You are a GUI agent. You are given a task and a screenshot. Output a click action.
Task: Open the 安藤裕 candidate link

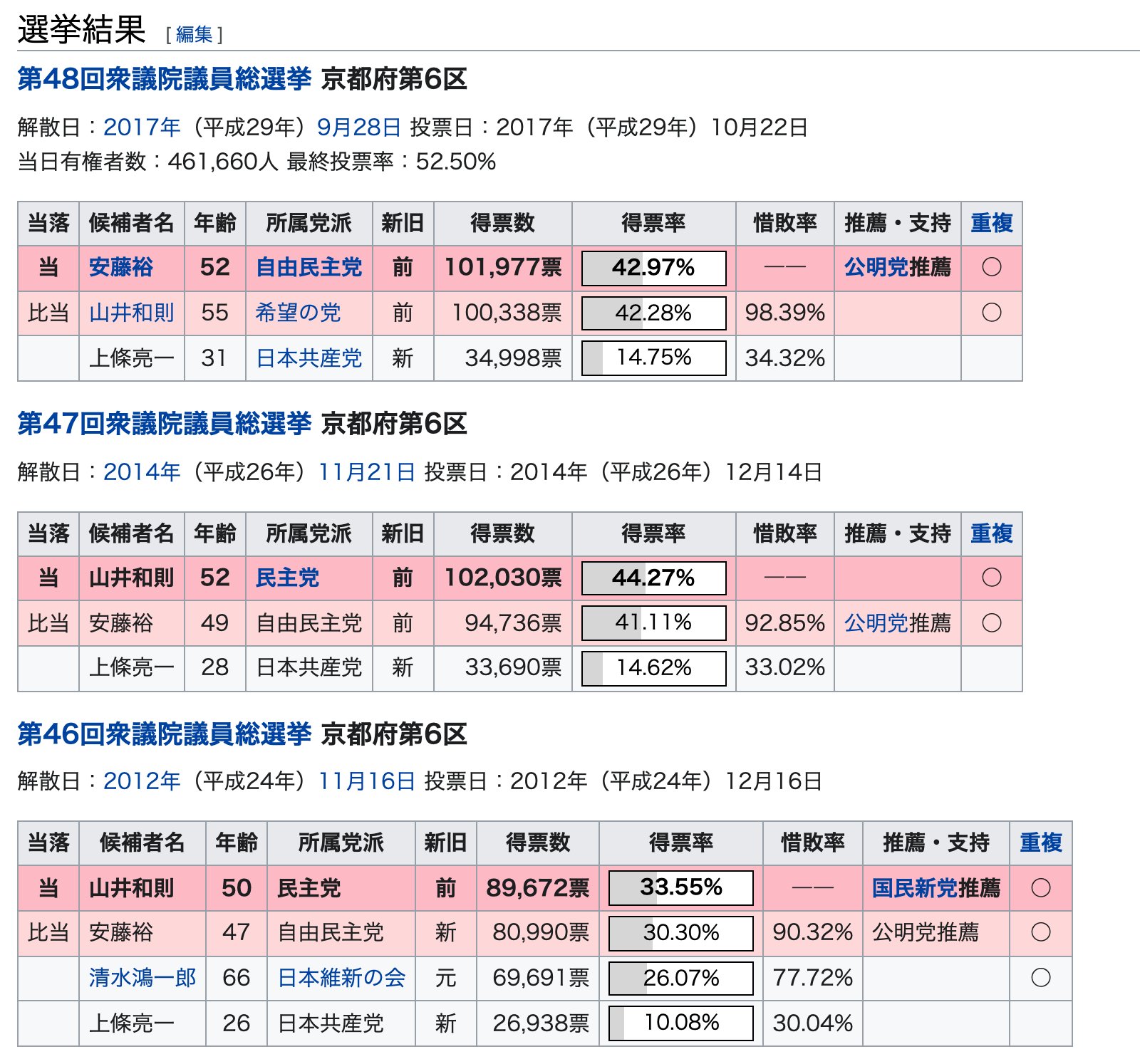click(120, 267)
